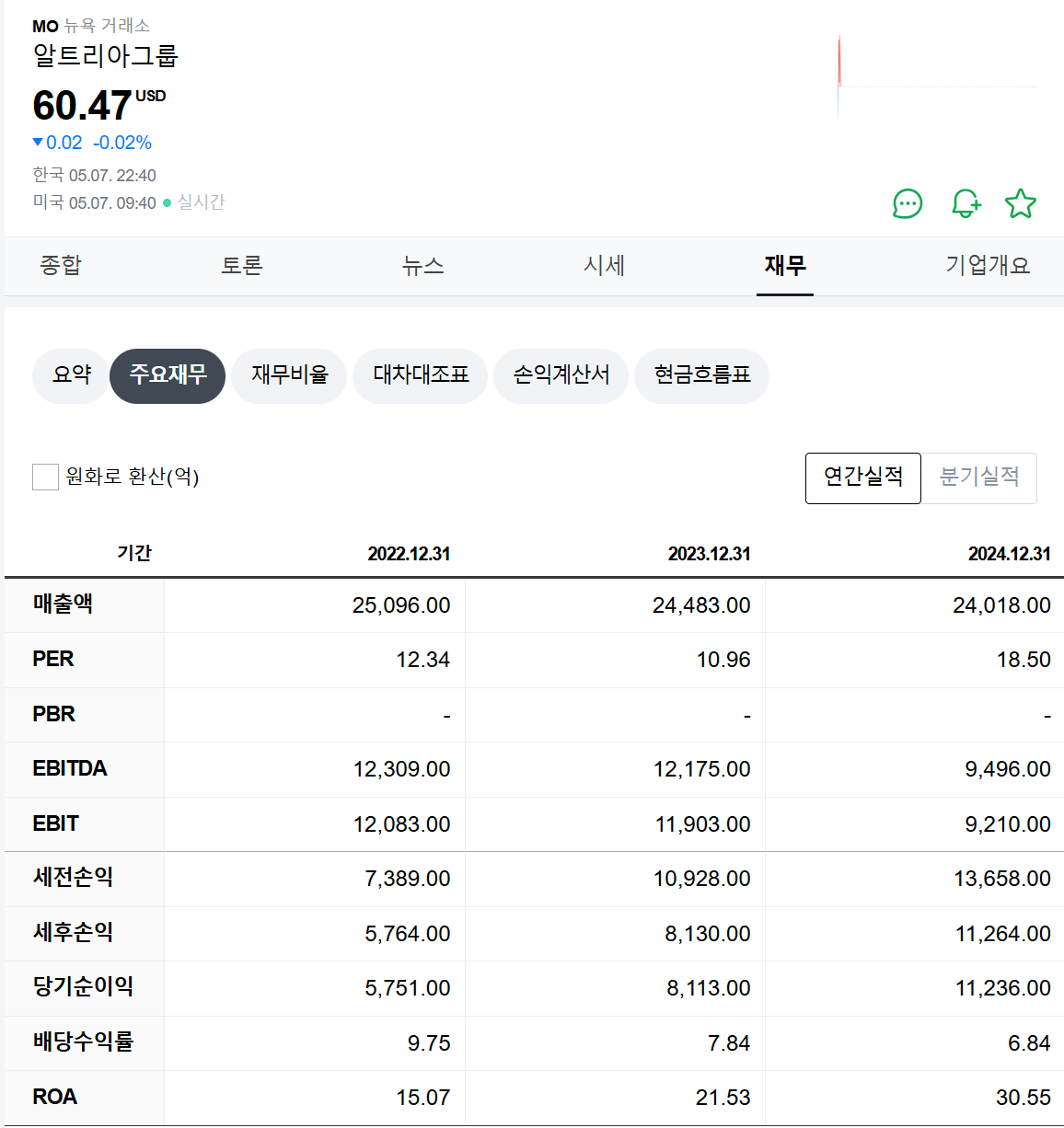Click the 매출액 row label
Image resolution: width=1064 pixels, height=1128 pixels.
click(x=63, y=604)
